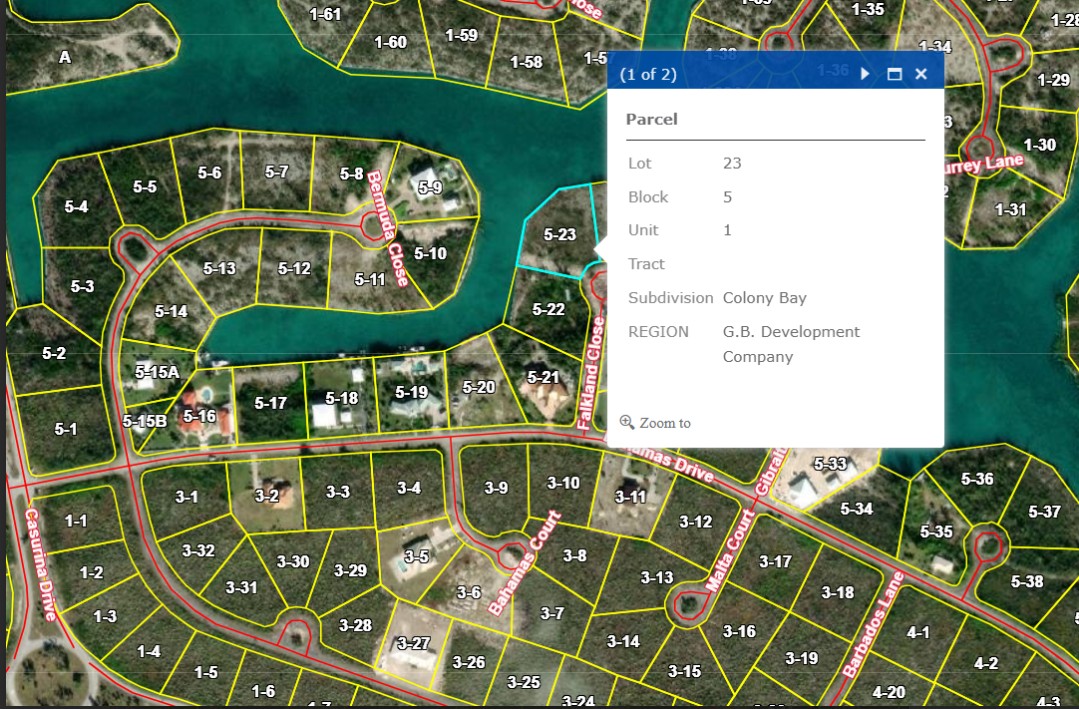1079x709 pixels.
Task: Click the Bermuda Close road label
Action: 388,229
